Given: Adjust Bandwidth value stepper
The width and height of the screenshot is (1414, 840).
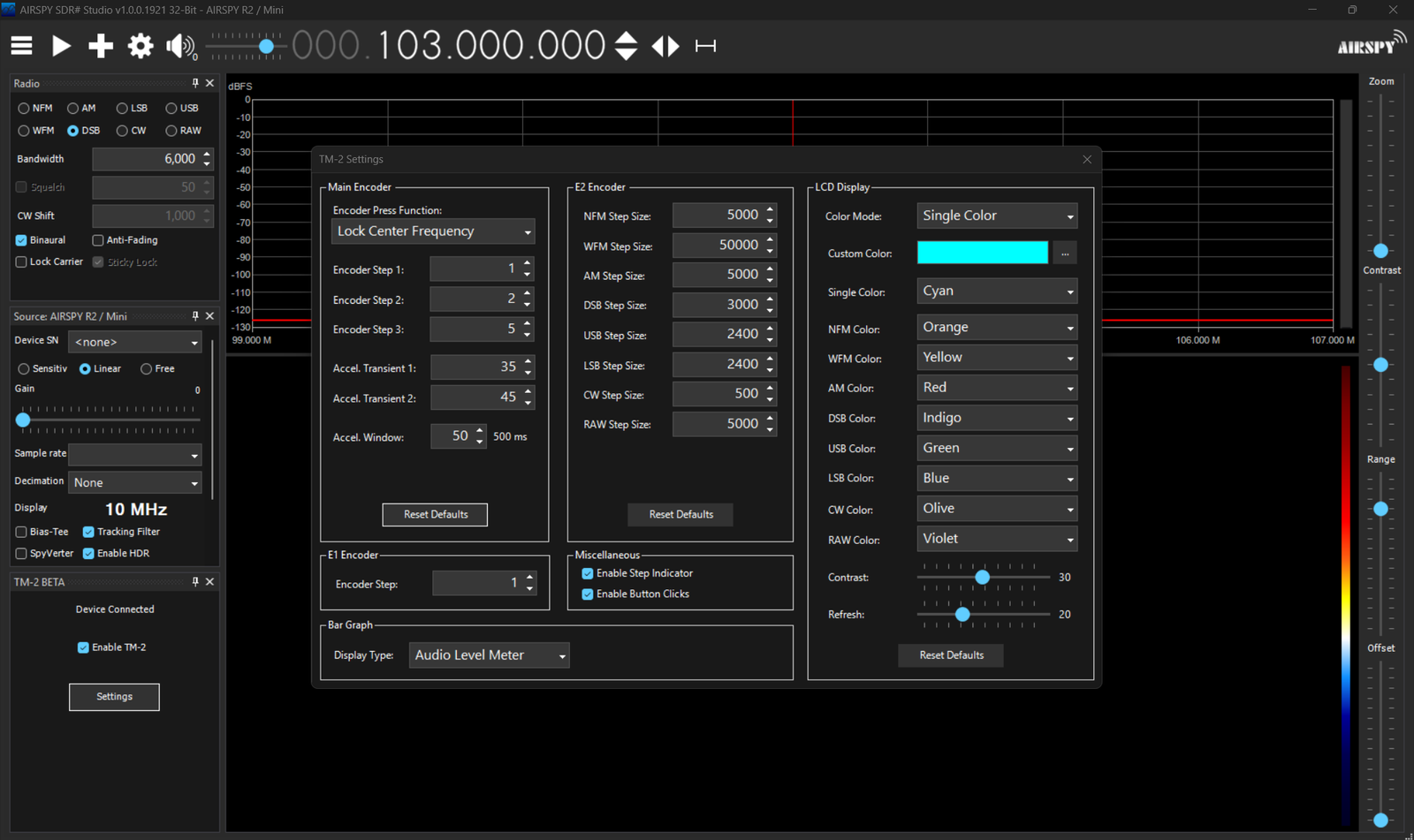Looking at the screenshot, I should point(207,159).
